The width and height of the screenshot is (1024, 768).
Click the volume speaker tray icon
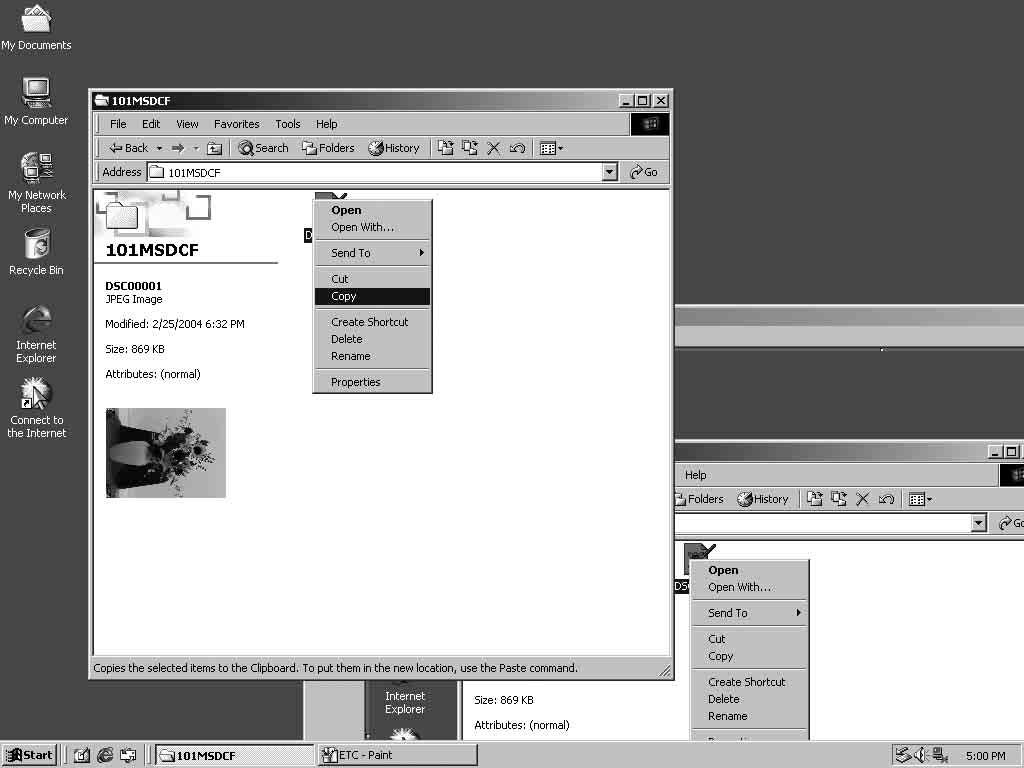click(x=921, y=755)
